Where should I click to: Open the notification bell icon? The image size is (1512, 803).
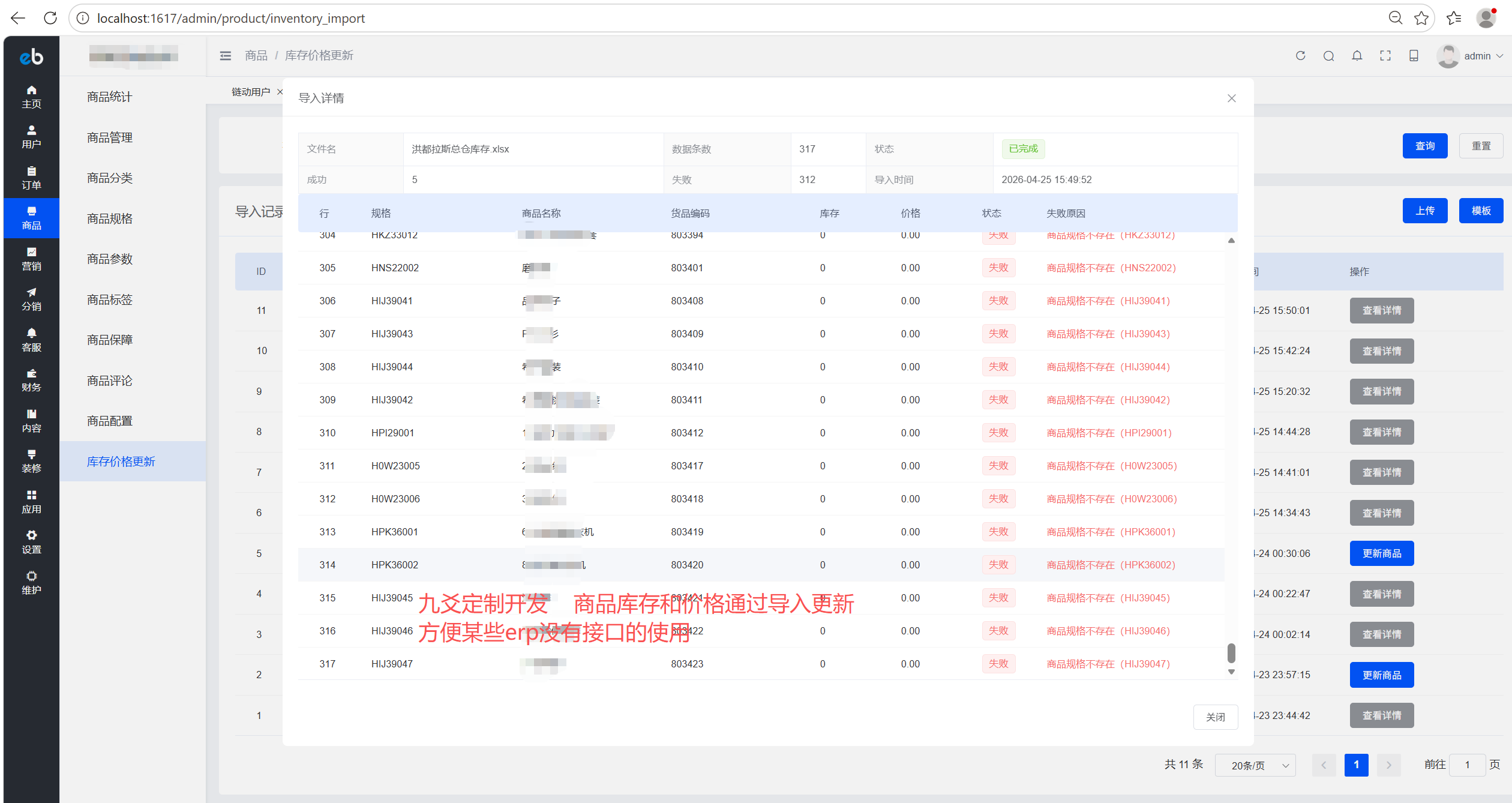[1357, 56]
